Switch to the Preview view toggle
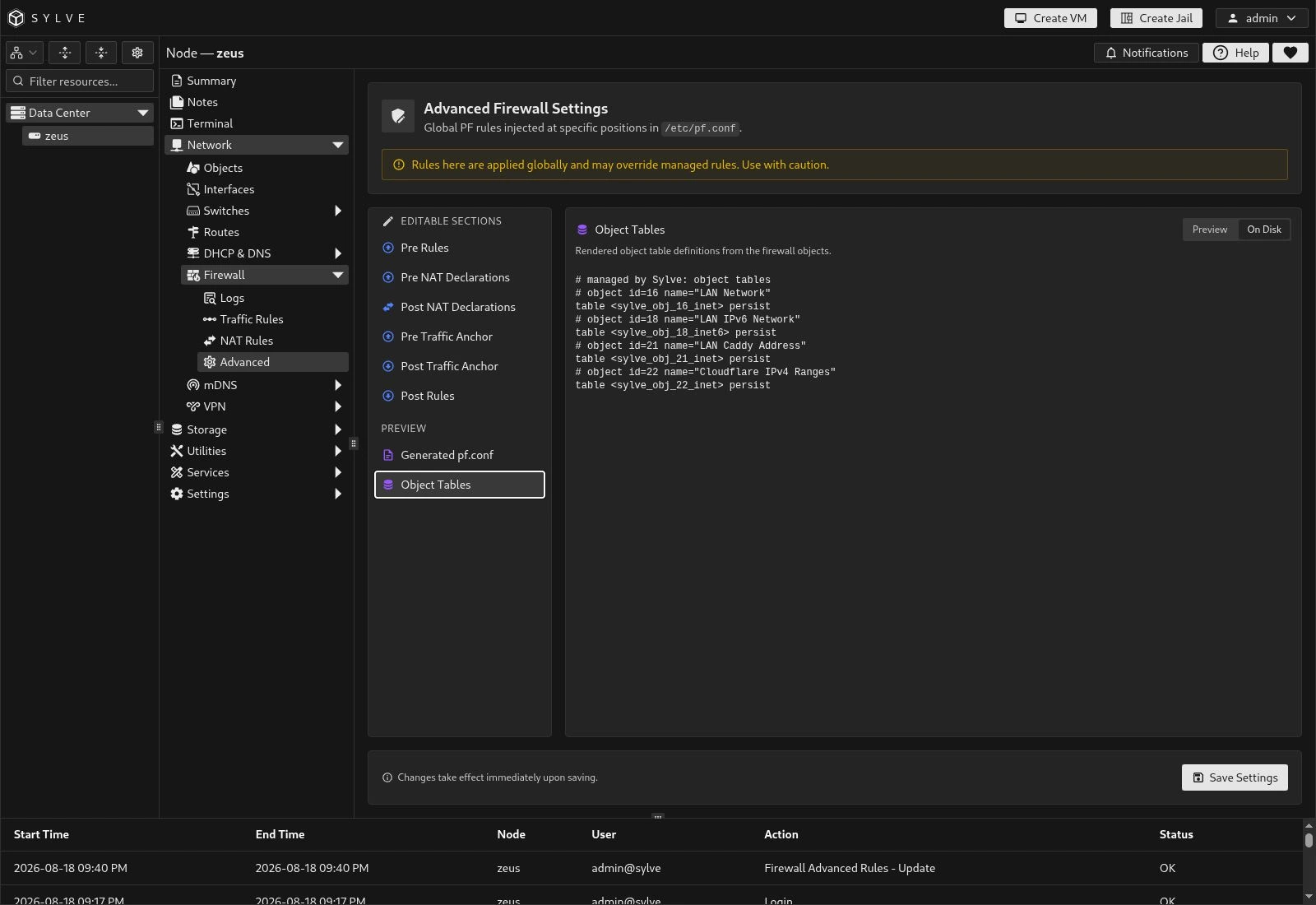Screen dimensions: 1316x905 (1210, 230)
